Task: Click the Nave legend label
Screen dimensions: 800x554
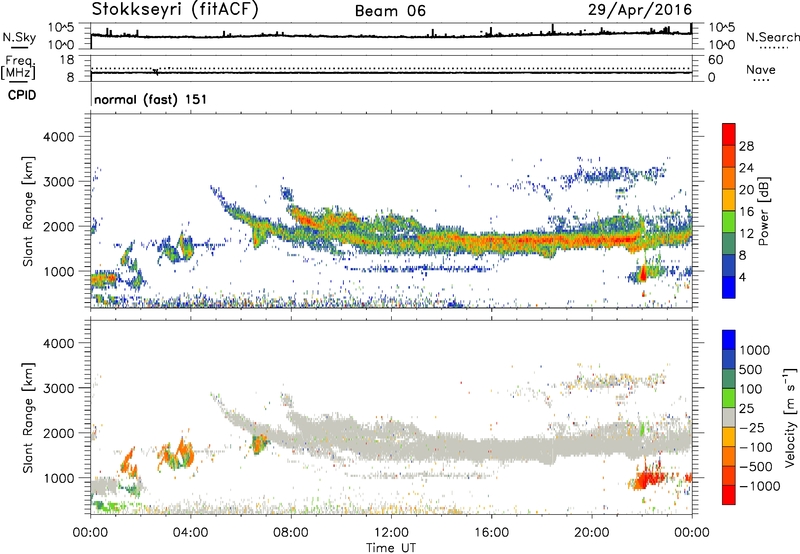Action: [x=761, y=69]
